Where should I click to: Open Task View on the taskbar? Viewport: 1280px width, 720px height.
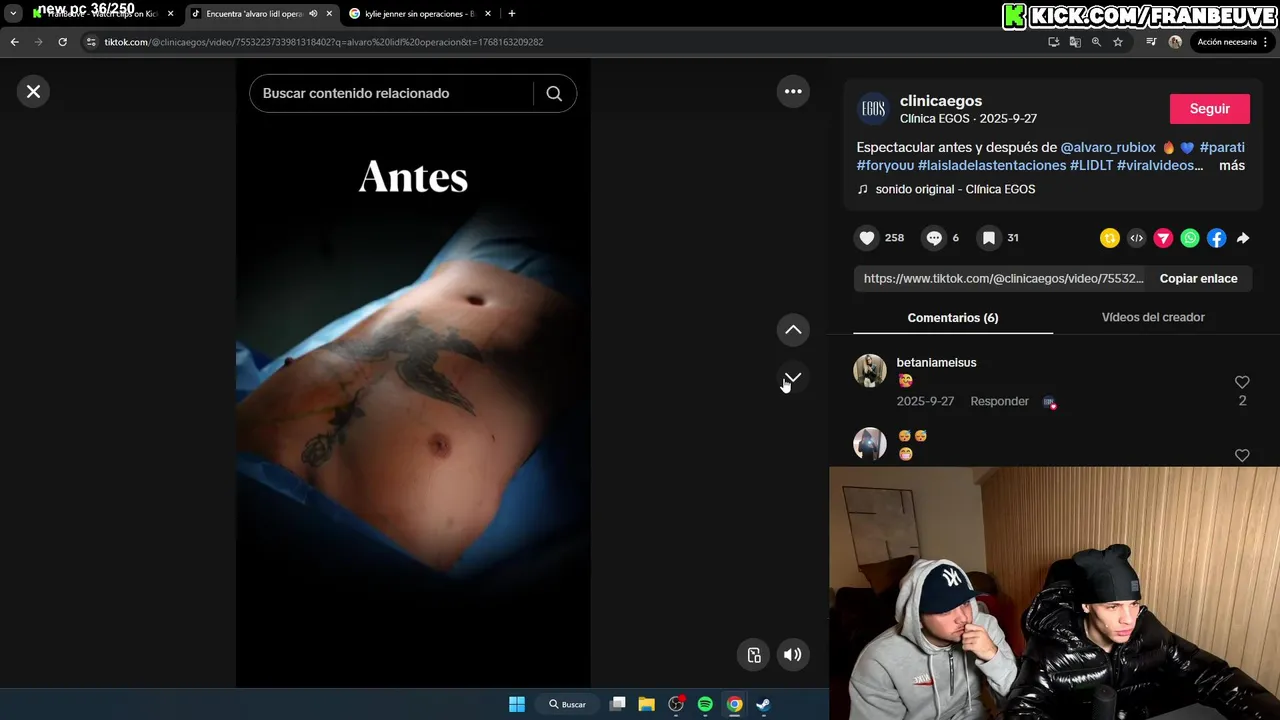[618, 704]
